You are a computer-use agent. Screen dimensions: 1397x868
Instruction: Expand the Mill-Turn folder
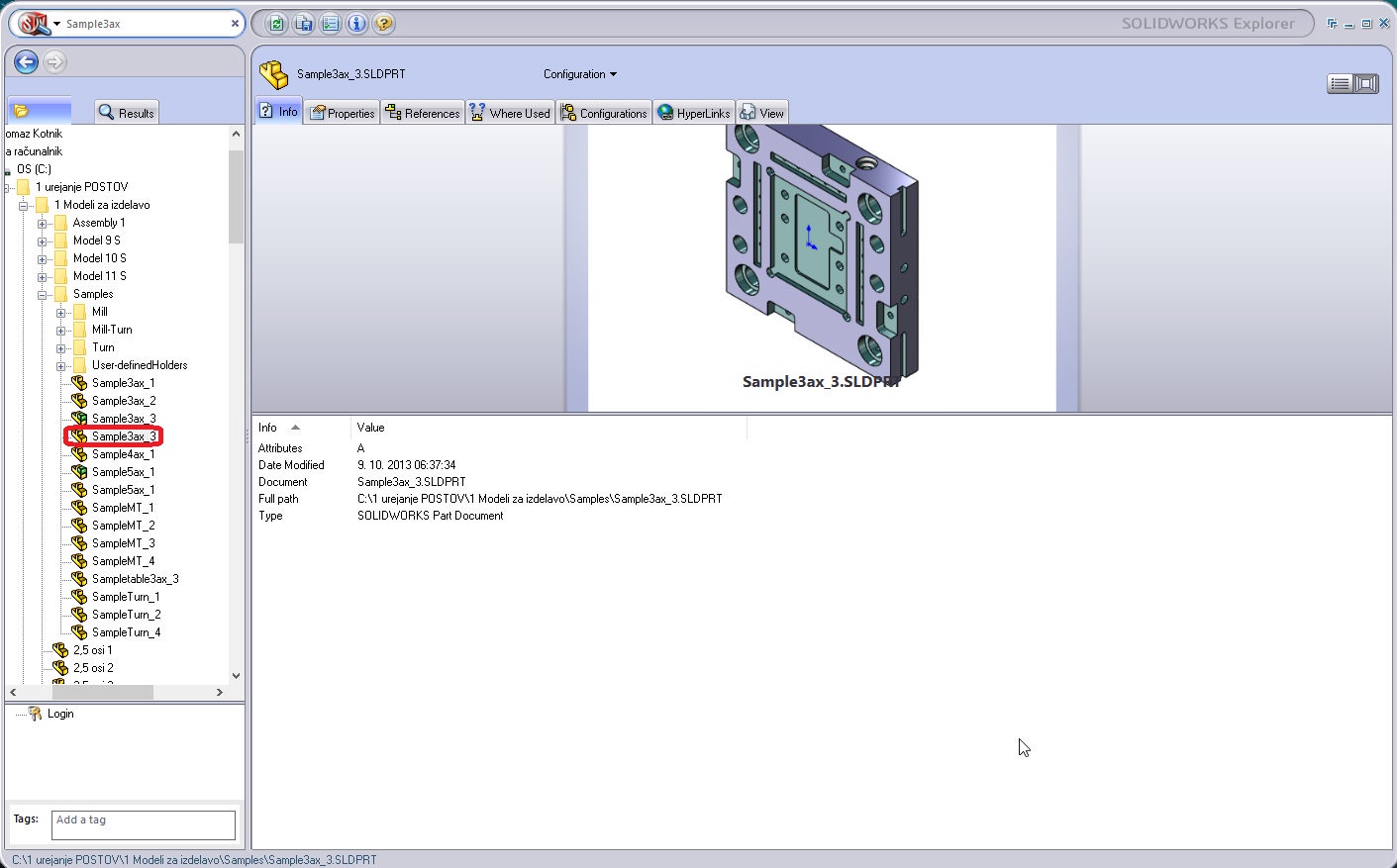(61, 331)
